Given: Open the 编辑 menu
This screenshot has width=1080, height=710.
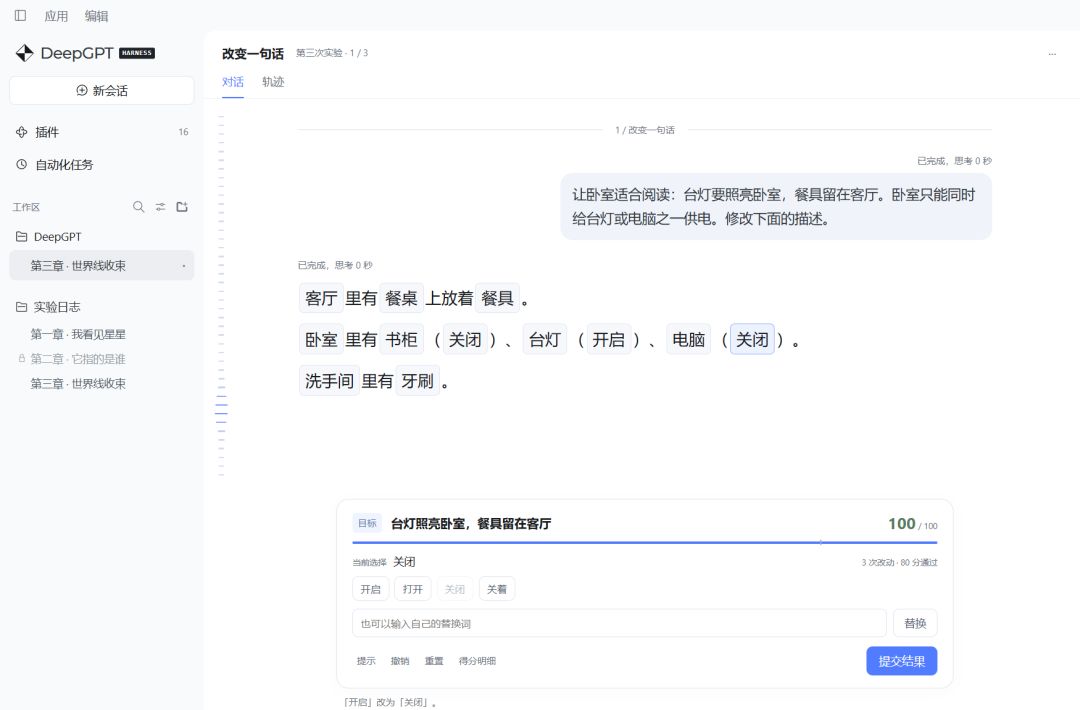Looking at the screenshot, I should click(x=96, y=16).
